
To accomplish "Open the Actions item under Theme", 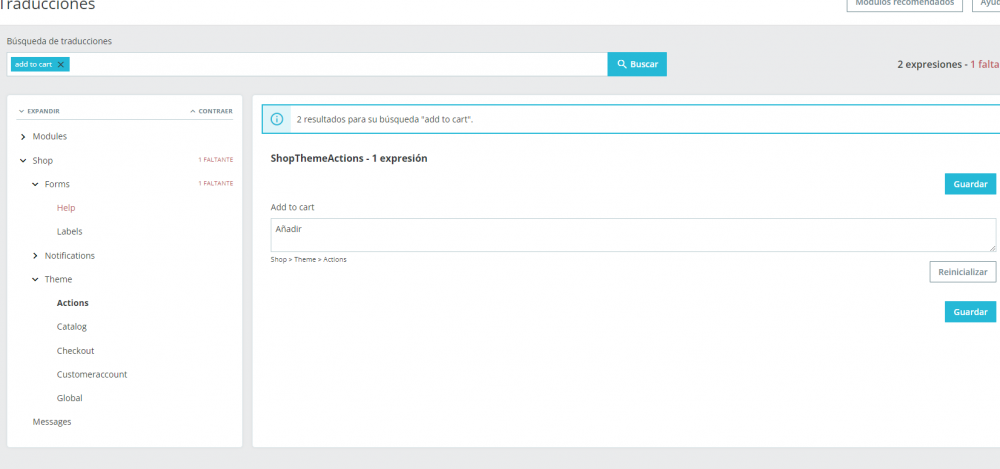I will point(73,303).
